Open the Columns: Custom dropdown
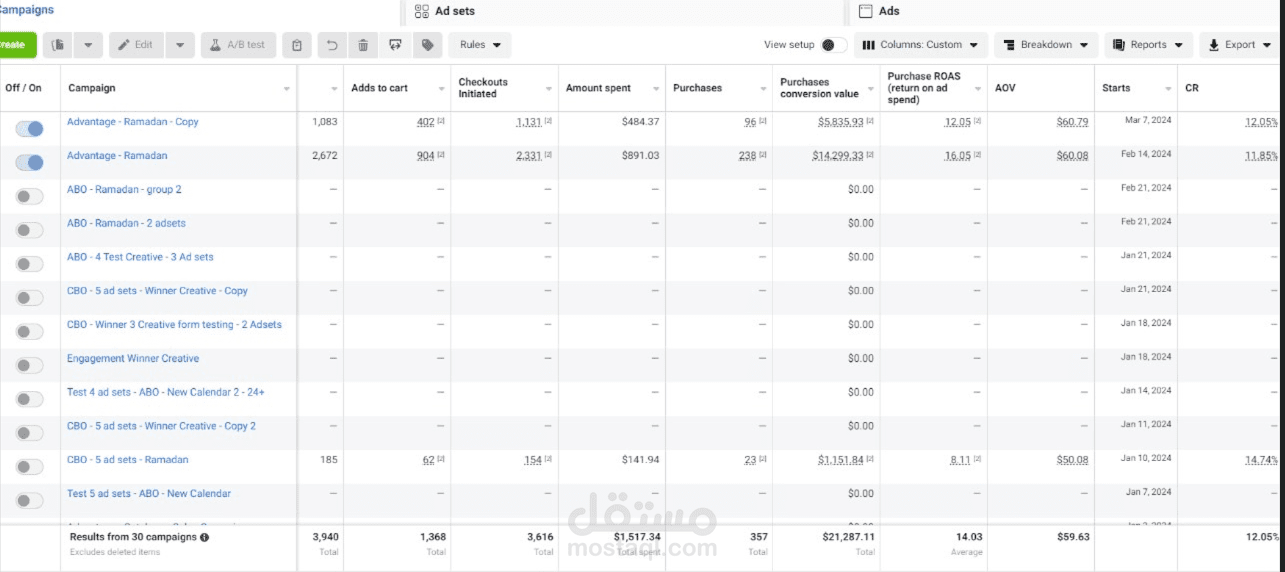Screen dimensions: 1285x572 tap(921, 45)
